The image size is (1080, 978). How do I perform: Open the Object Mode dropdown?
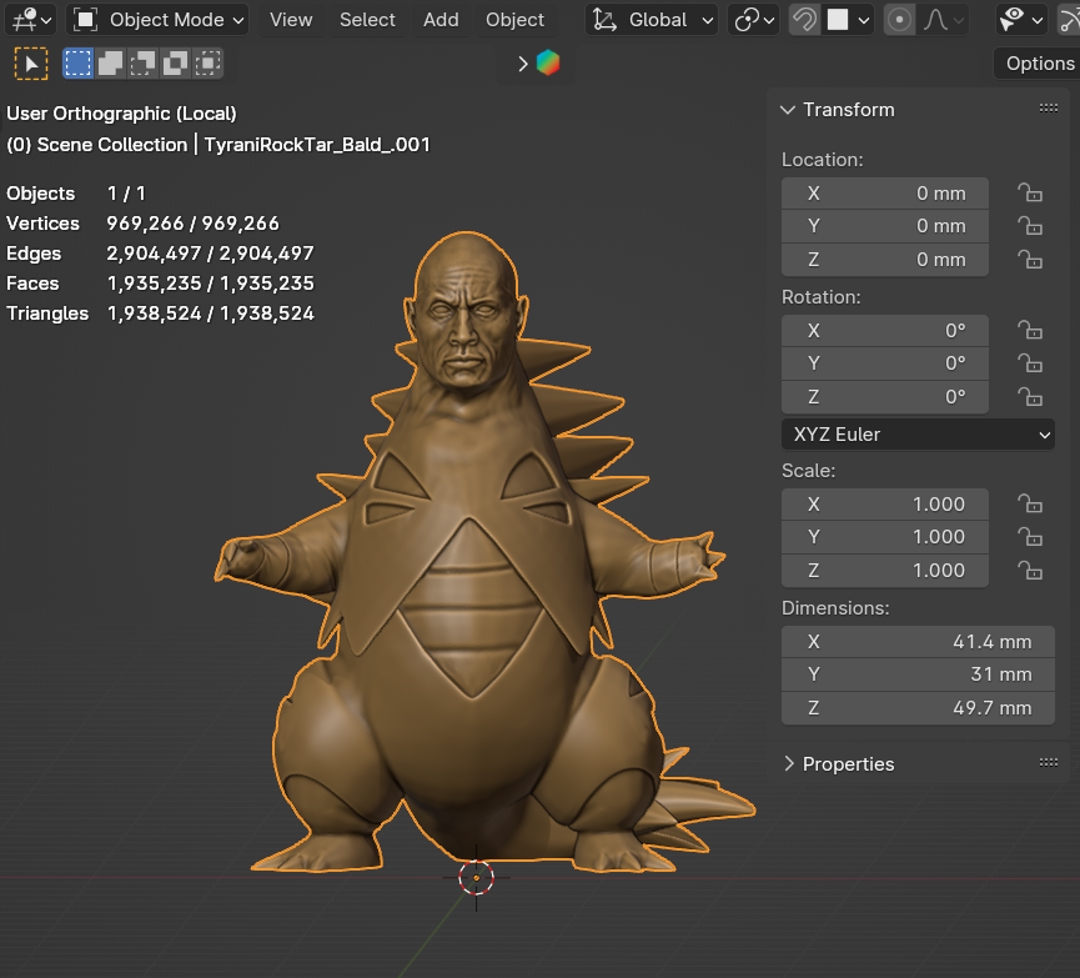click(159, 20)
